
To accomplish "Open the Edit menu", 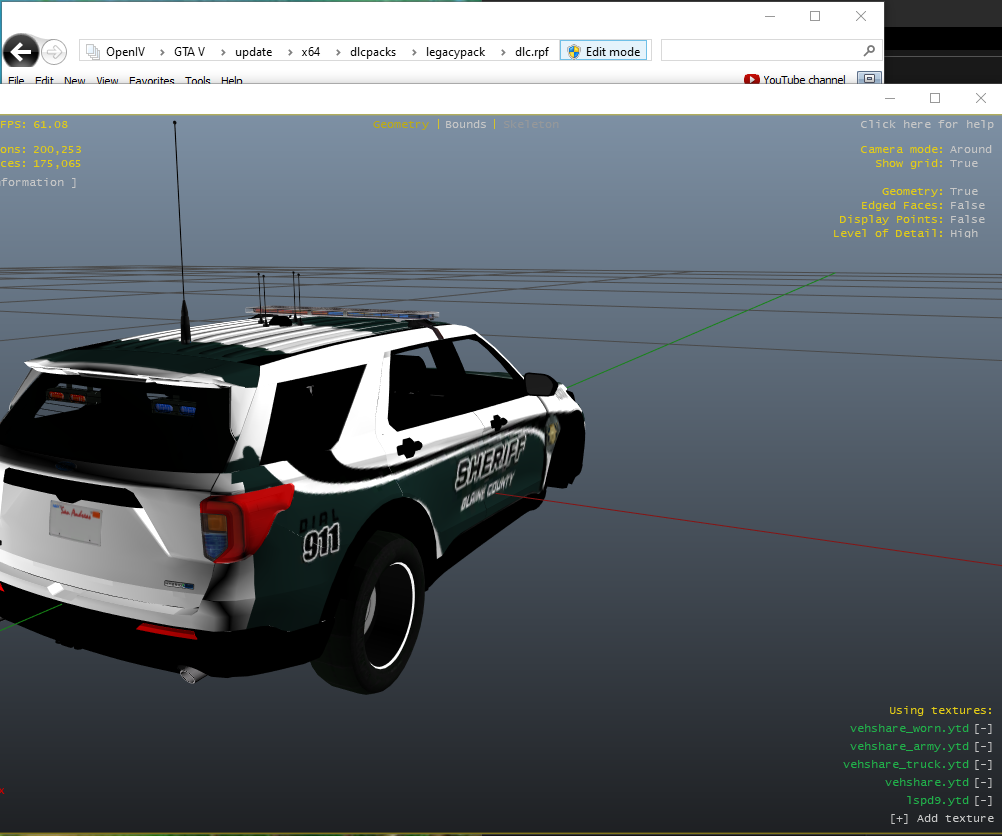I will 44,80.
